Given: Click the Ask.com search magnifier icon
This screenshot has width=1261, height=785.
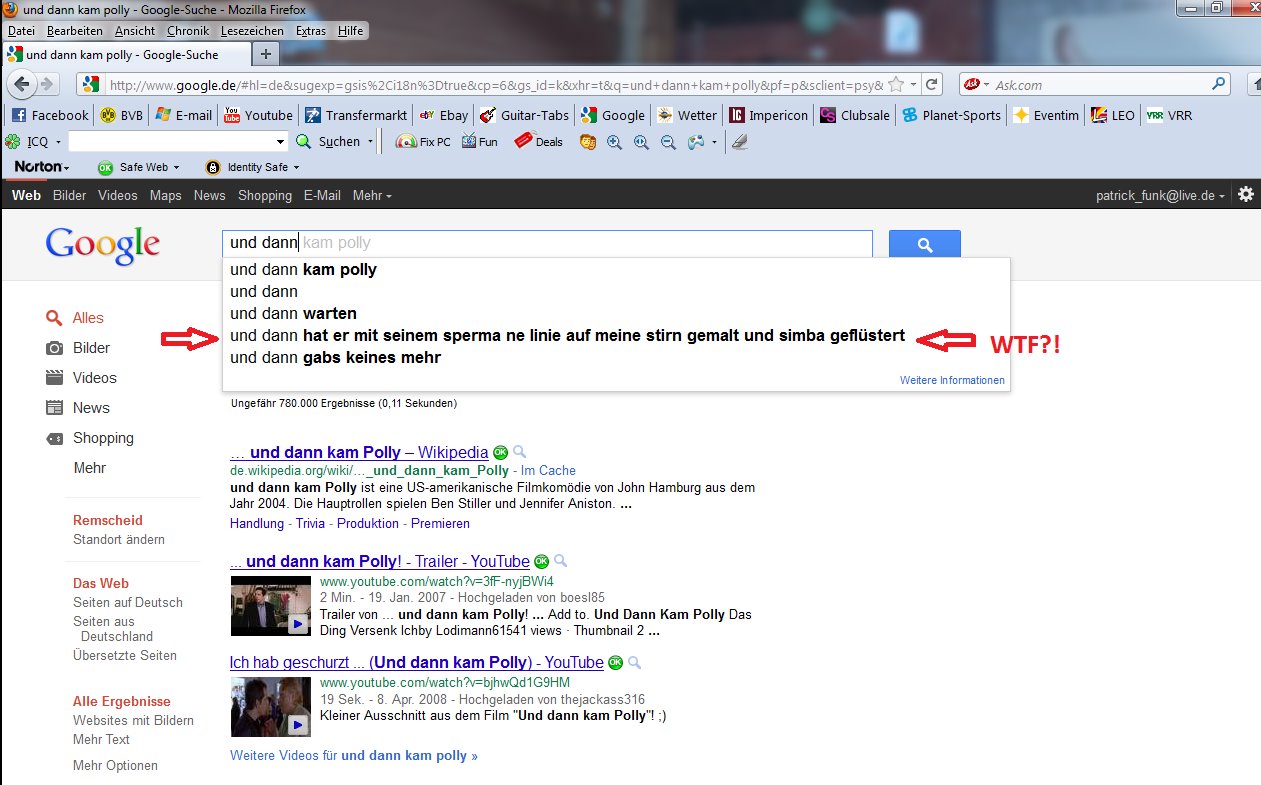Looking at the screenshot, I should click(x=1218, y=85).
